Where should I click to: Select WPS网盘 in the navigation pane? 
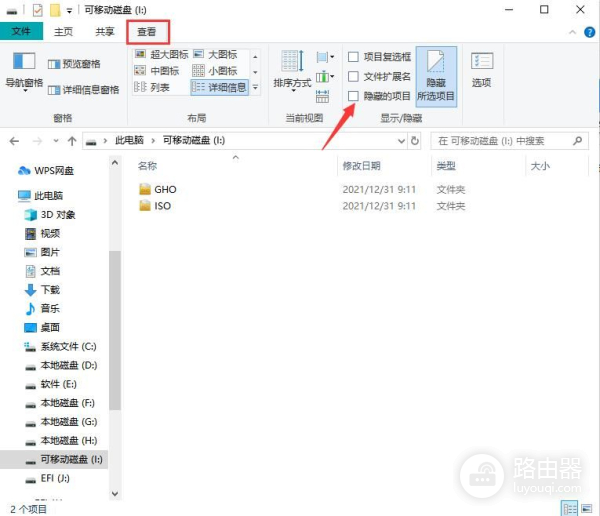(46, 170)
